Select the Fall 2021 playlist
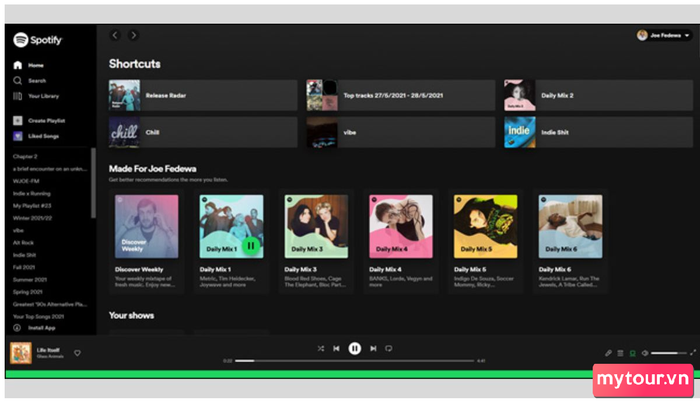 click(24, 267)
